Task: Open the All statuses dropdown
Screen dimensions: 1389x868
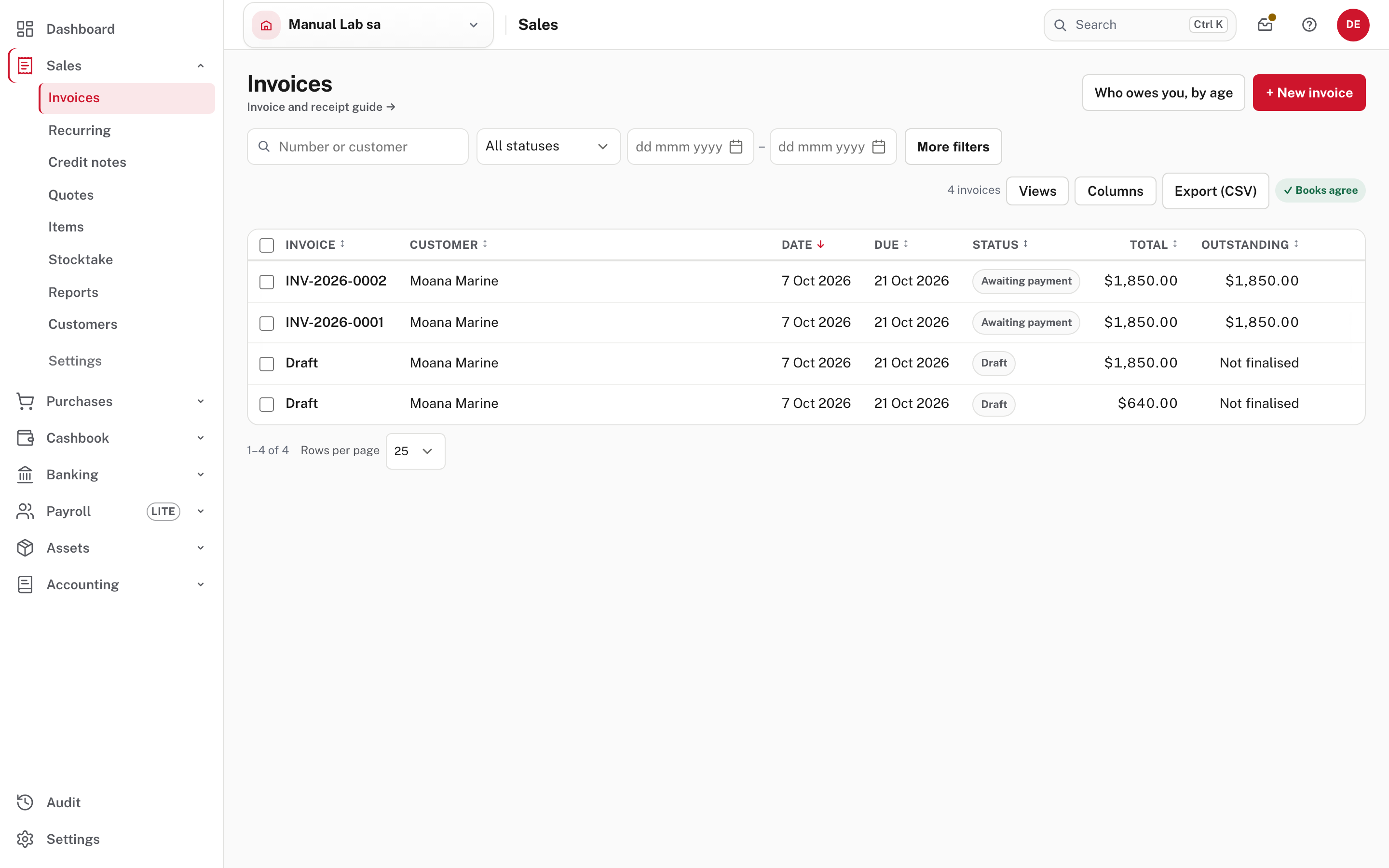Action: 548,147
